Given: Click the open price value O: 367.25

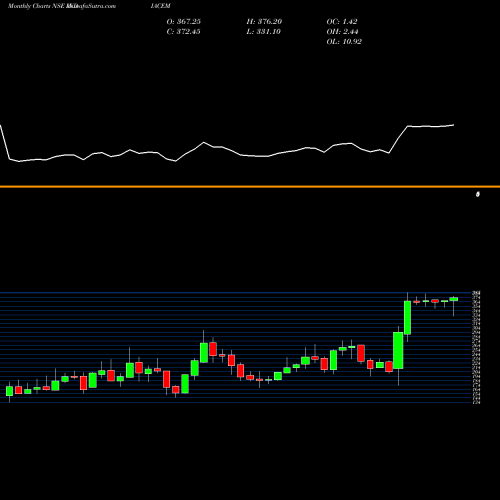Looking at the screenshot, I should point(184,22).
